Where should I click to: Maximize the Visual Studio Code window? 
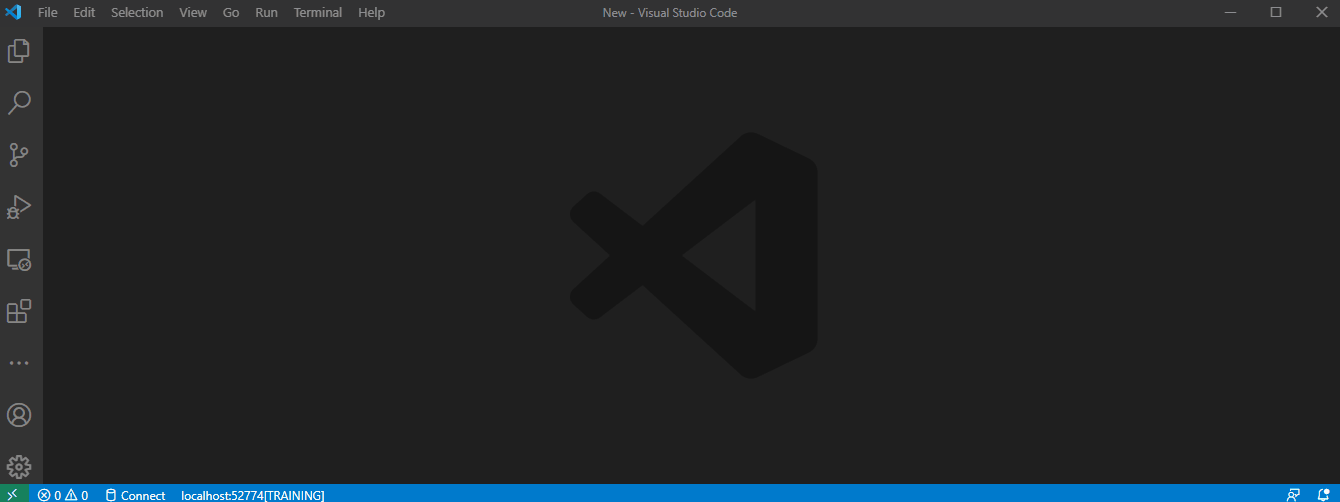[x=1276, y=13]
